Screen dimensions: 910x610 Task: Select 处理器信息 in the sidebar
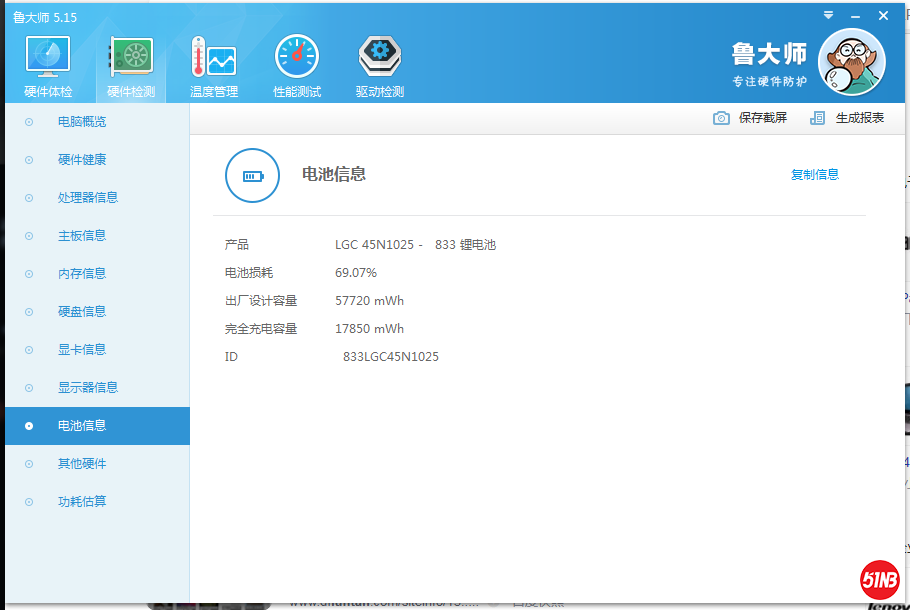(88, 198)
